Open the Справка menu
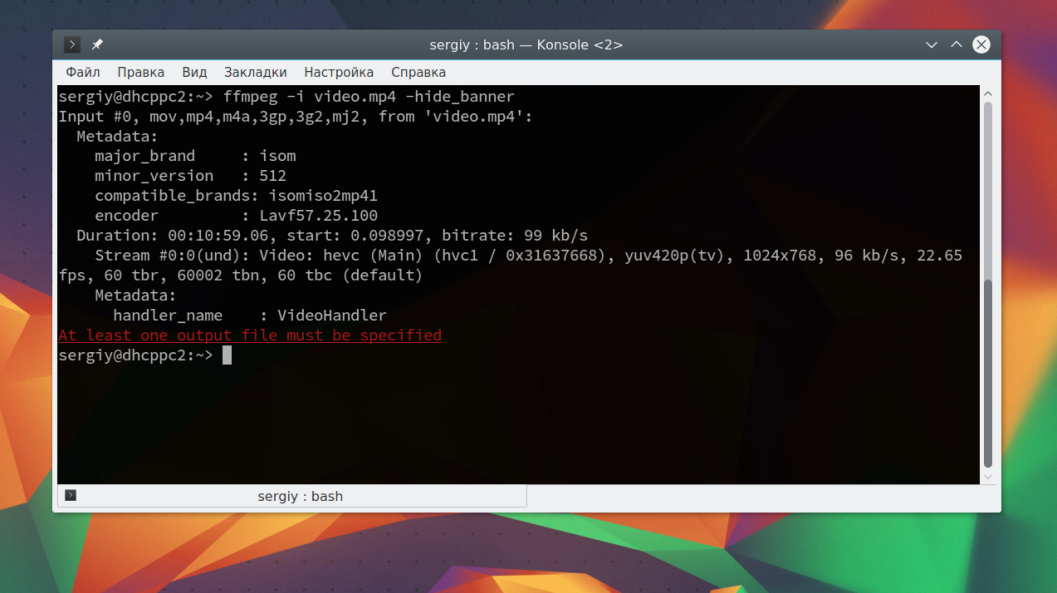The image size is (1057, 593). [418, 72]
